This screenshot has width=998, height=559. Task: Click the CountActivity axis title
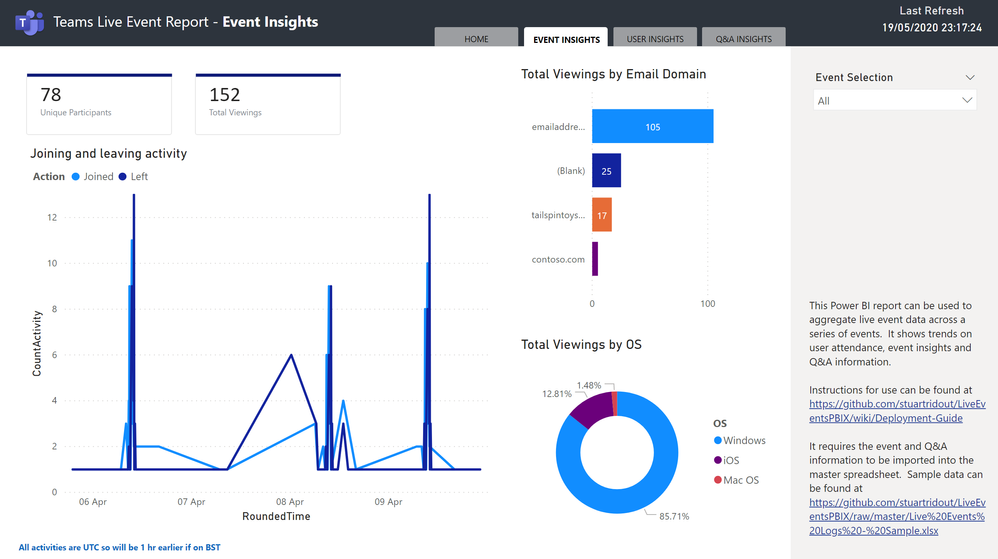[x=37, y=343]
